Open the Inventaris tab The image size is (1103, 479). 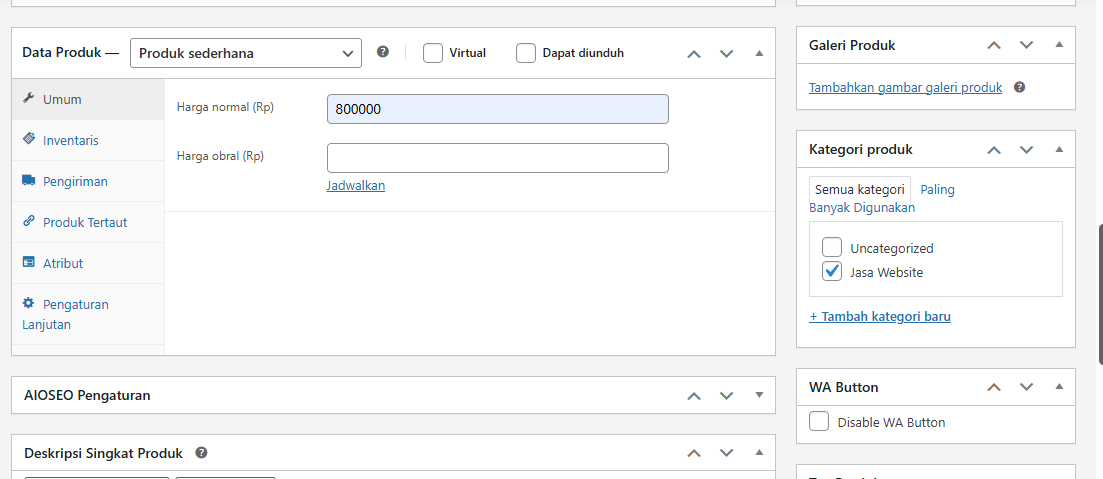70,141
